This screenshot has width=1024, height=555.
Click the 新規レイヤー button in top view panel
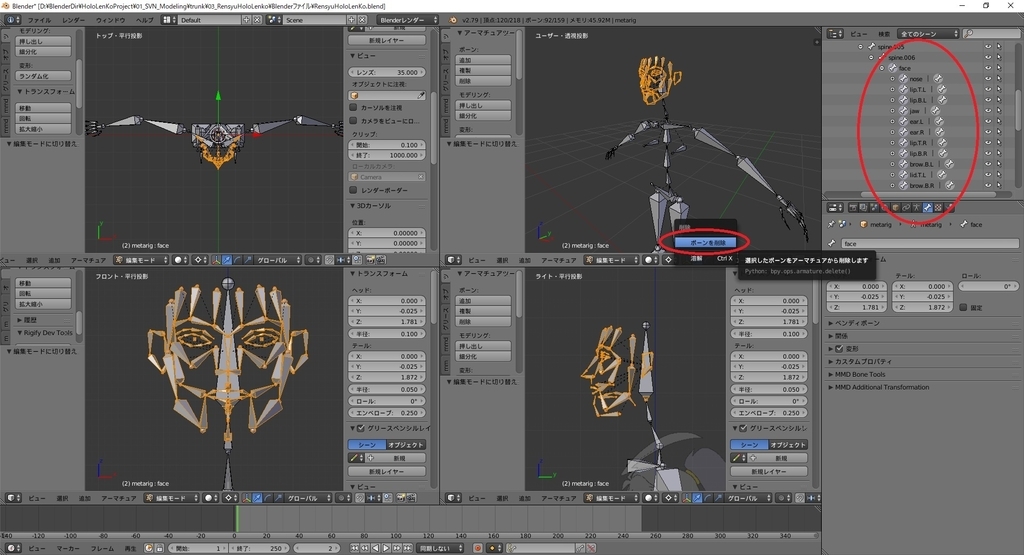point(387,40)
